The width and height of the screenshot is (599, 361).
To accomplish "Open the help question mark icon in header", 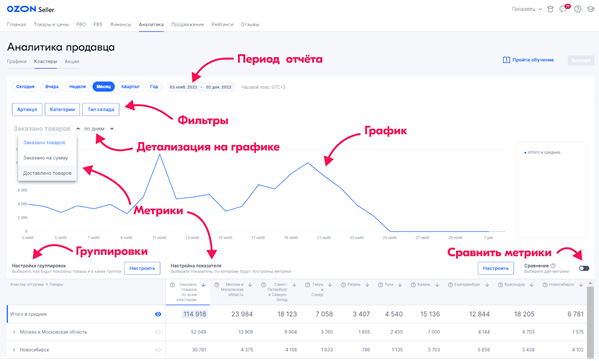I will point(578,9).
